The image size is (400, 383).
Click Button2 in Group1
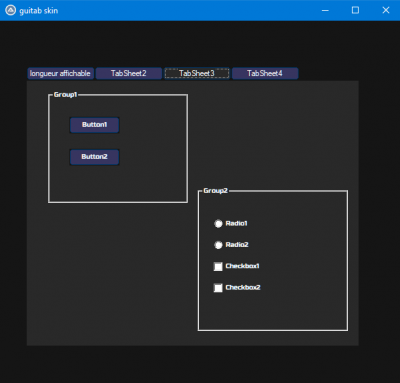tap(94, 157)
